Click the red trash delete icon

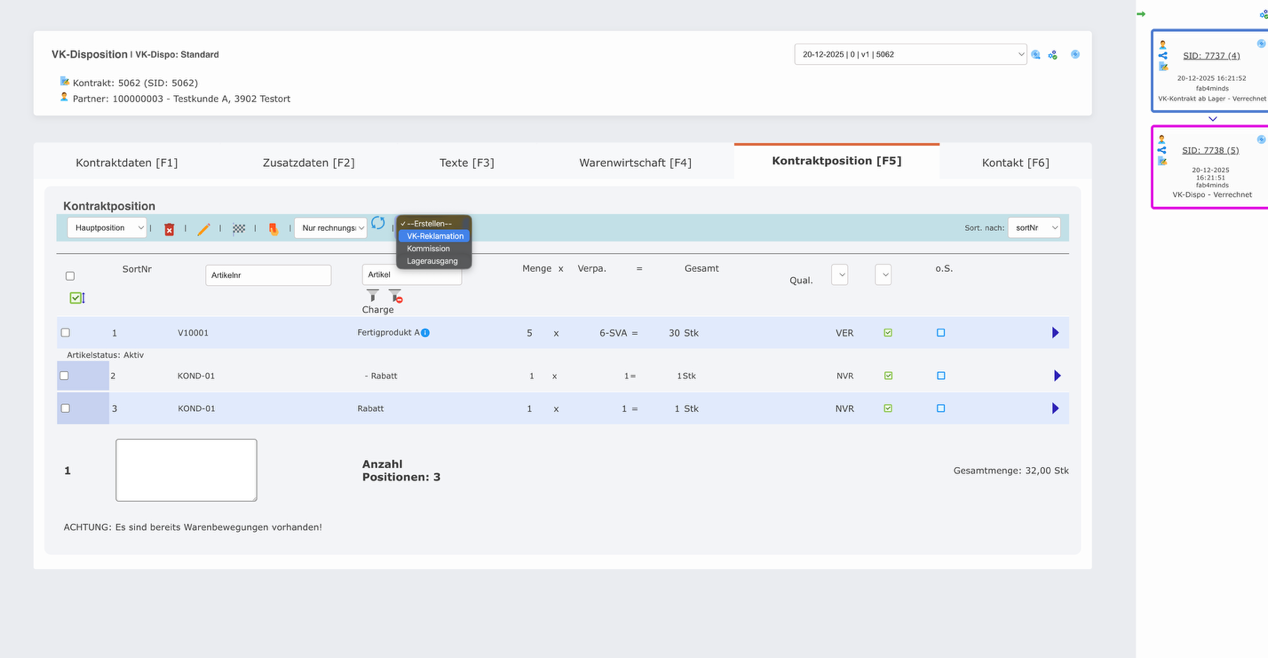169,229
